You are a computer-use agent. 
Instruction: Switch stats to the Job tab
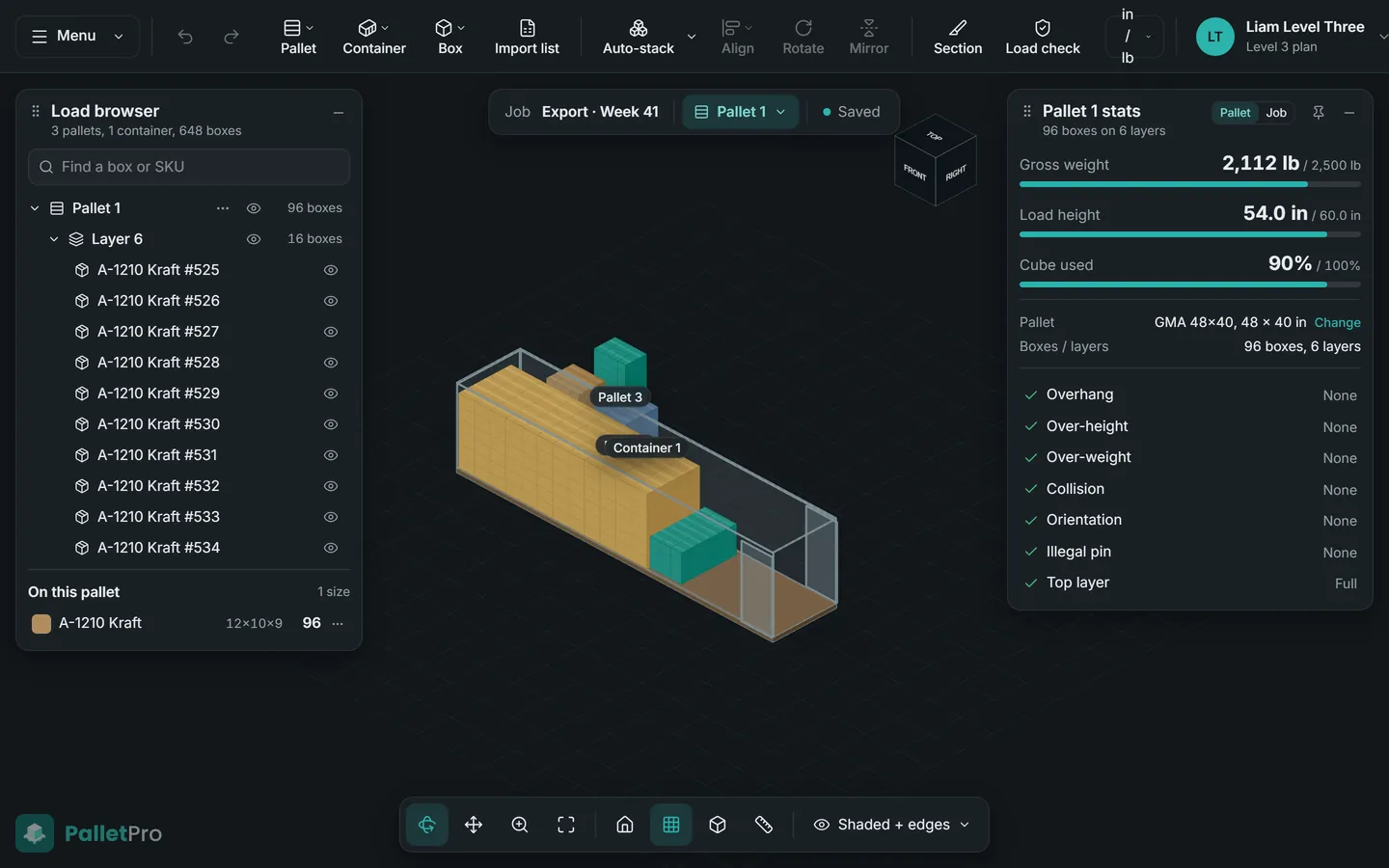[x=1276, y=113]
